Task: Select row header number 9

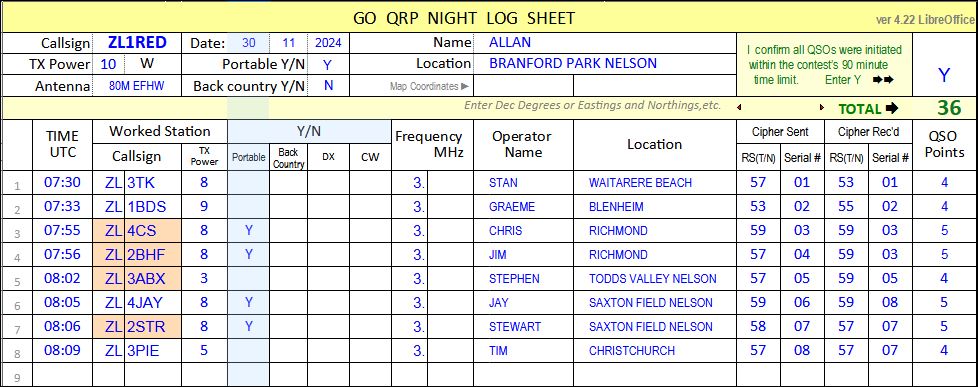Action: (x=17, y=377)
